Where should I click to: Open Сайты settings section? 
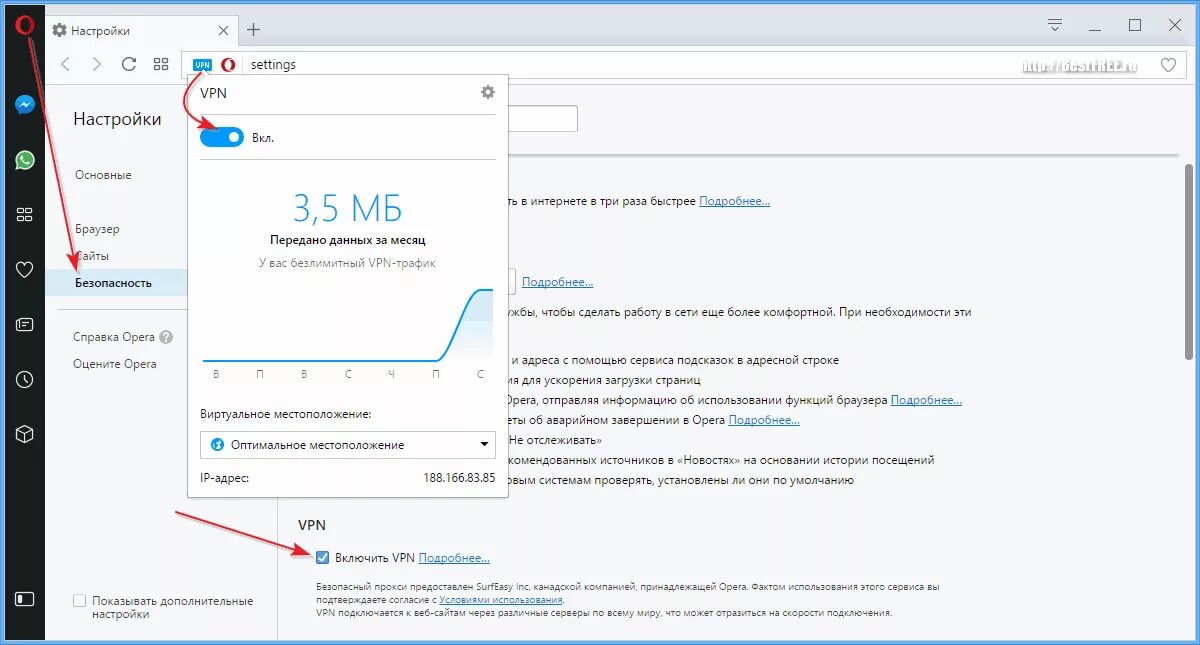tap(92, 256)
